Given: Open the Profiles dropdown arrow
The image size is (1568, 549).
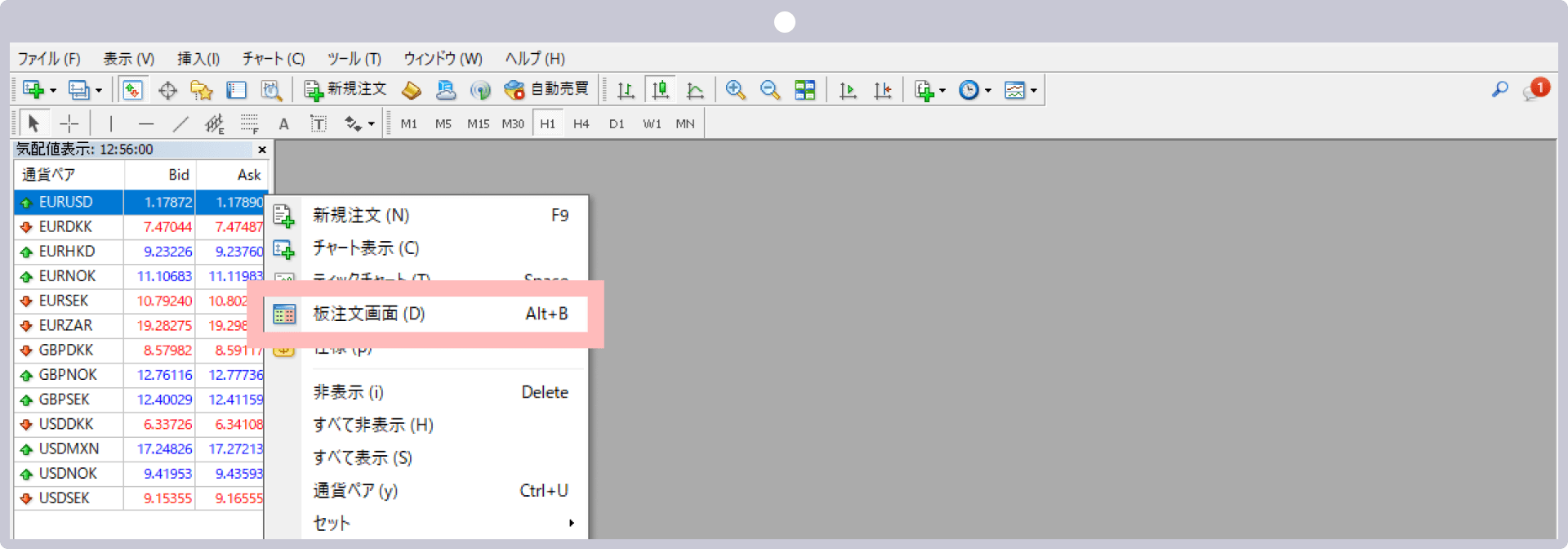Looking at the screenshot, I should [99, 91].
